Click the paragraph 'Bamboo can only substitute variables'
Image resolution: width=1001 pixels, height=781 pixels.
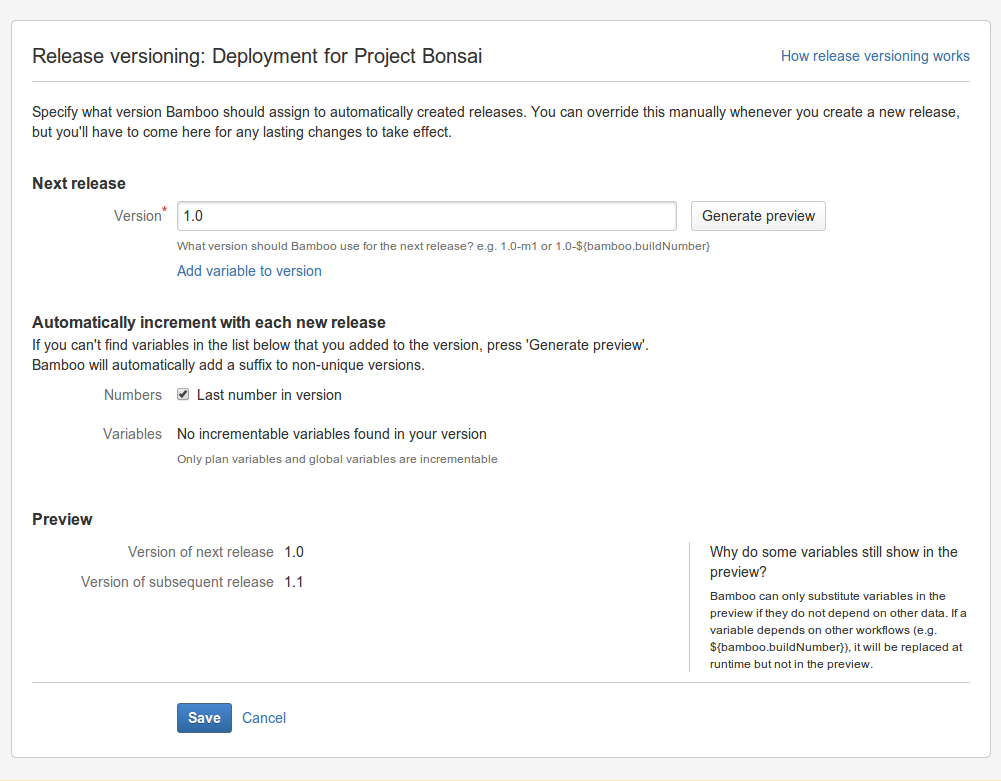pyautogui.click(x=838, y=630)
